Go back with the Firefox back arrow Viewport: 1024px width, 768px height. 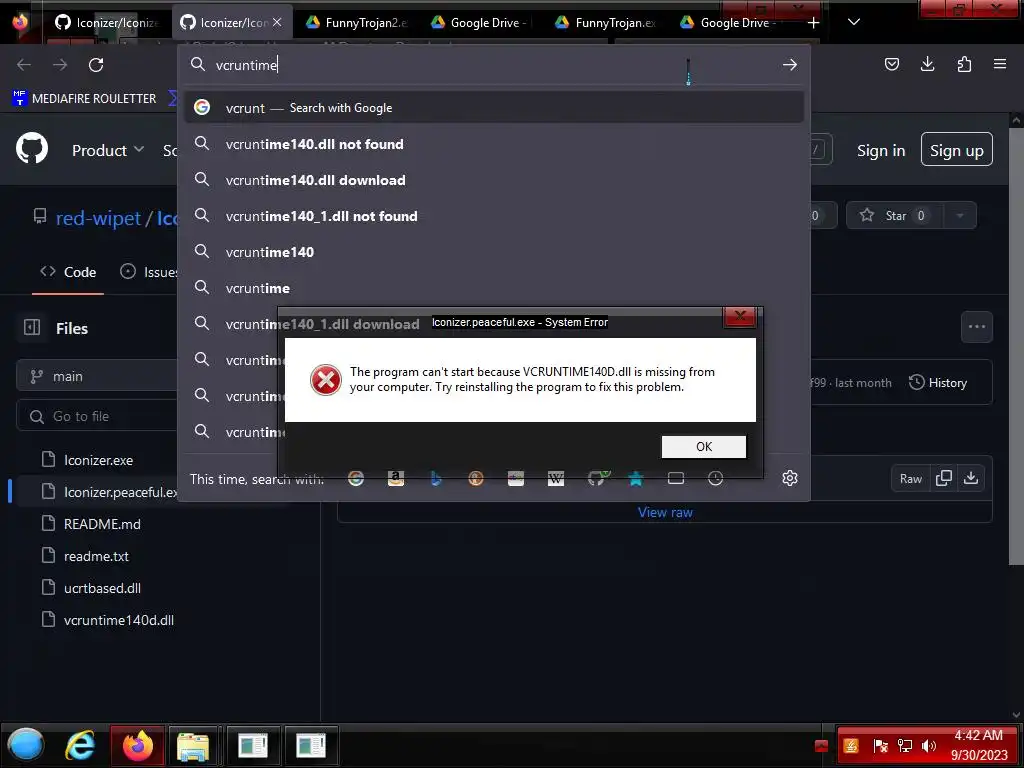point(24,65)
